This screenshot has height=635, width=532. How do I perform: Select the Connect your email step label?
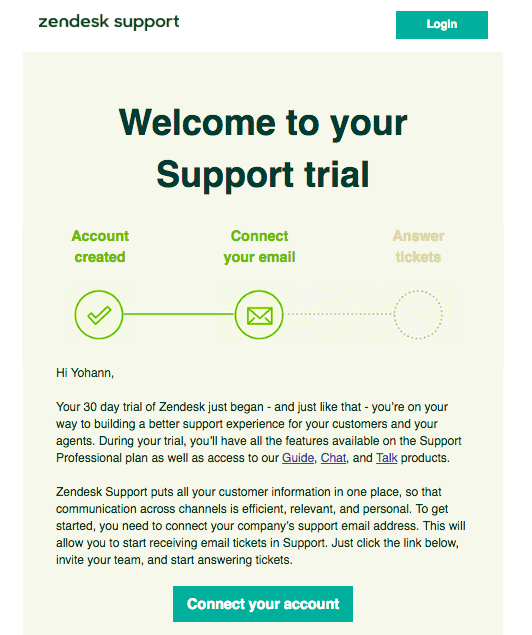tap(260, 246)
